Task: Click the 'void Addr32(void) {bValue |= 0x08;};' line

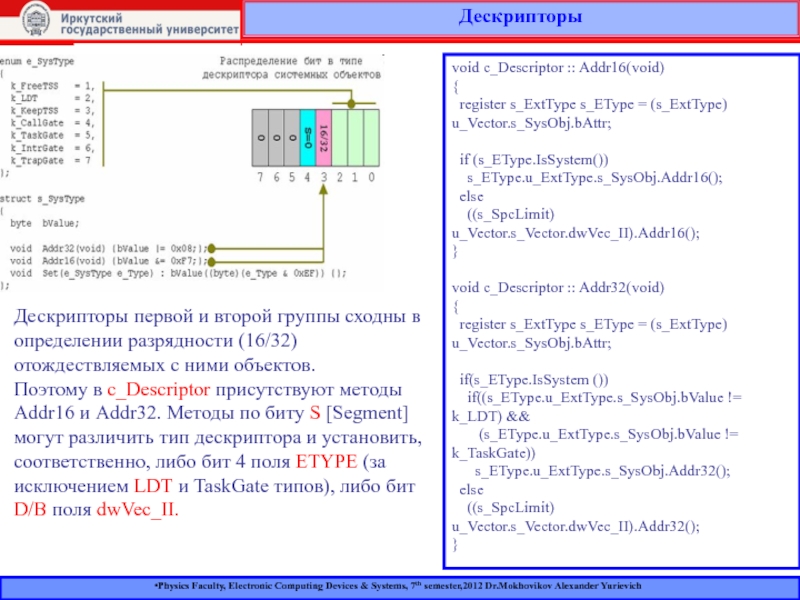Action: [x=109, y=249]
